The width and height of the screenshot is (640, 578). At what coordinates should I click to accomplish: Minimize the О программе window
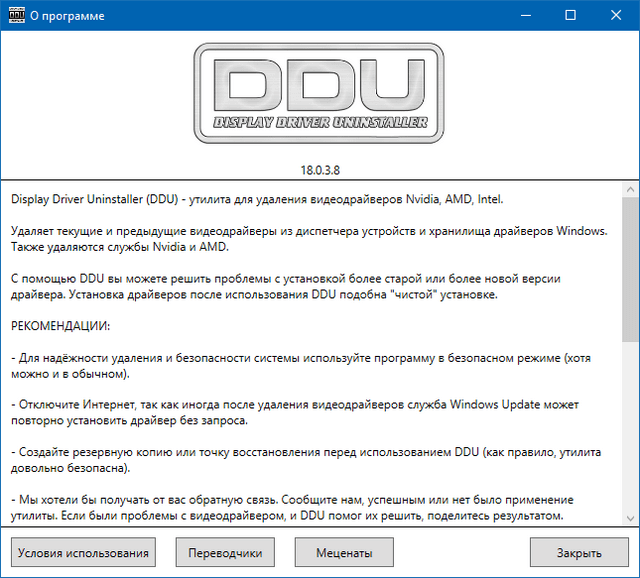526,16
